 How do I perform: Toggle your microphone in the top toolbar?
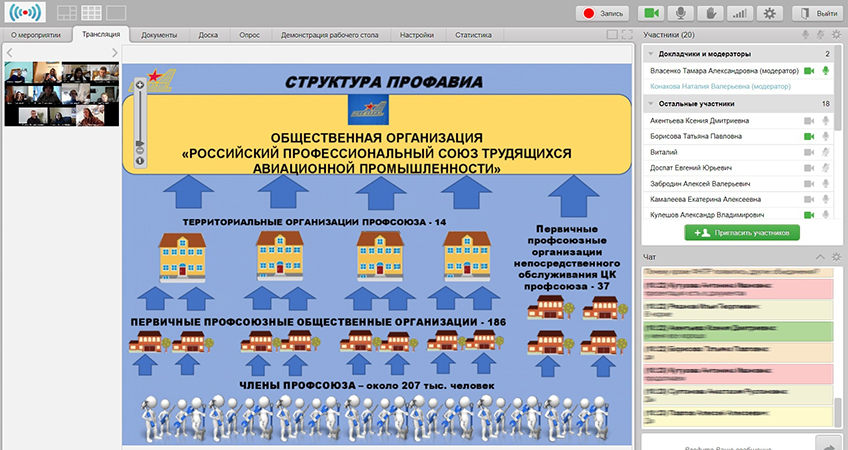[x=681, y=14]
